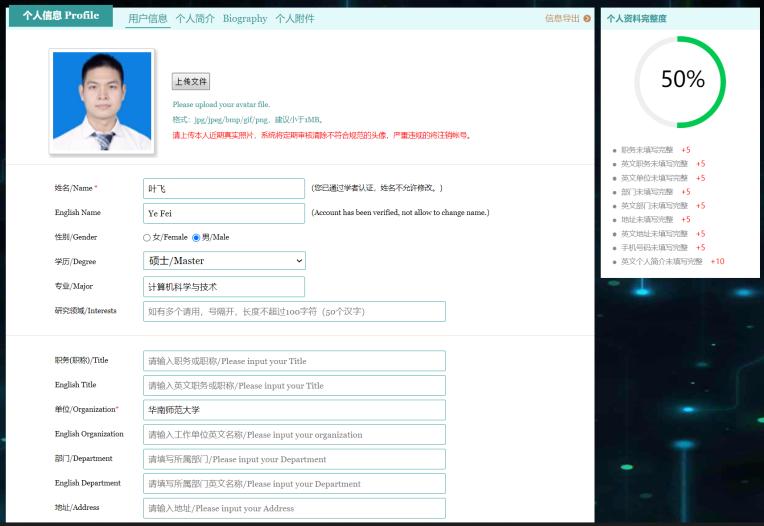Switch to the Biography tab
This screenshot has width=764, height=526.
point(245,18)
